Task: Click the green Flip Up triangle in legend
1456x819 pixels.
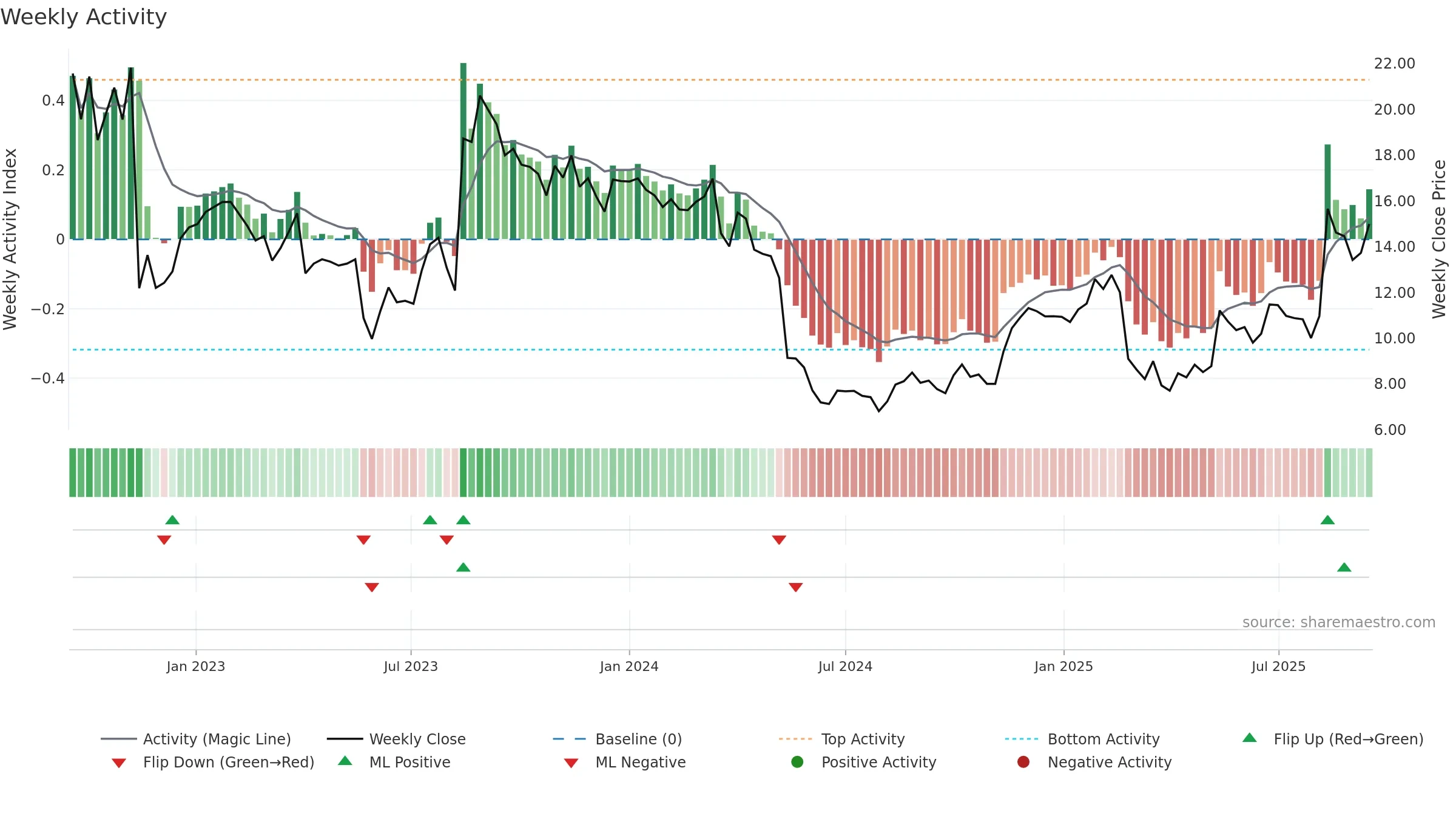Action: 1250,738
